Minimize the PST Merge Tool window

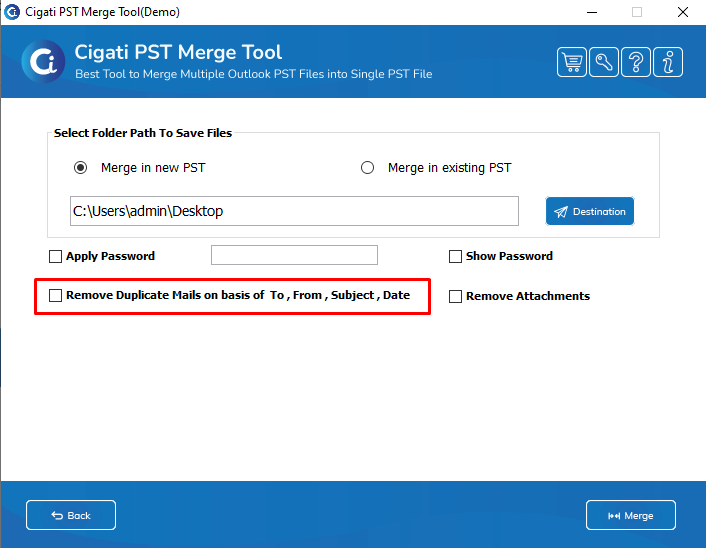(x=592, y=12)
